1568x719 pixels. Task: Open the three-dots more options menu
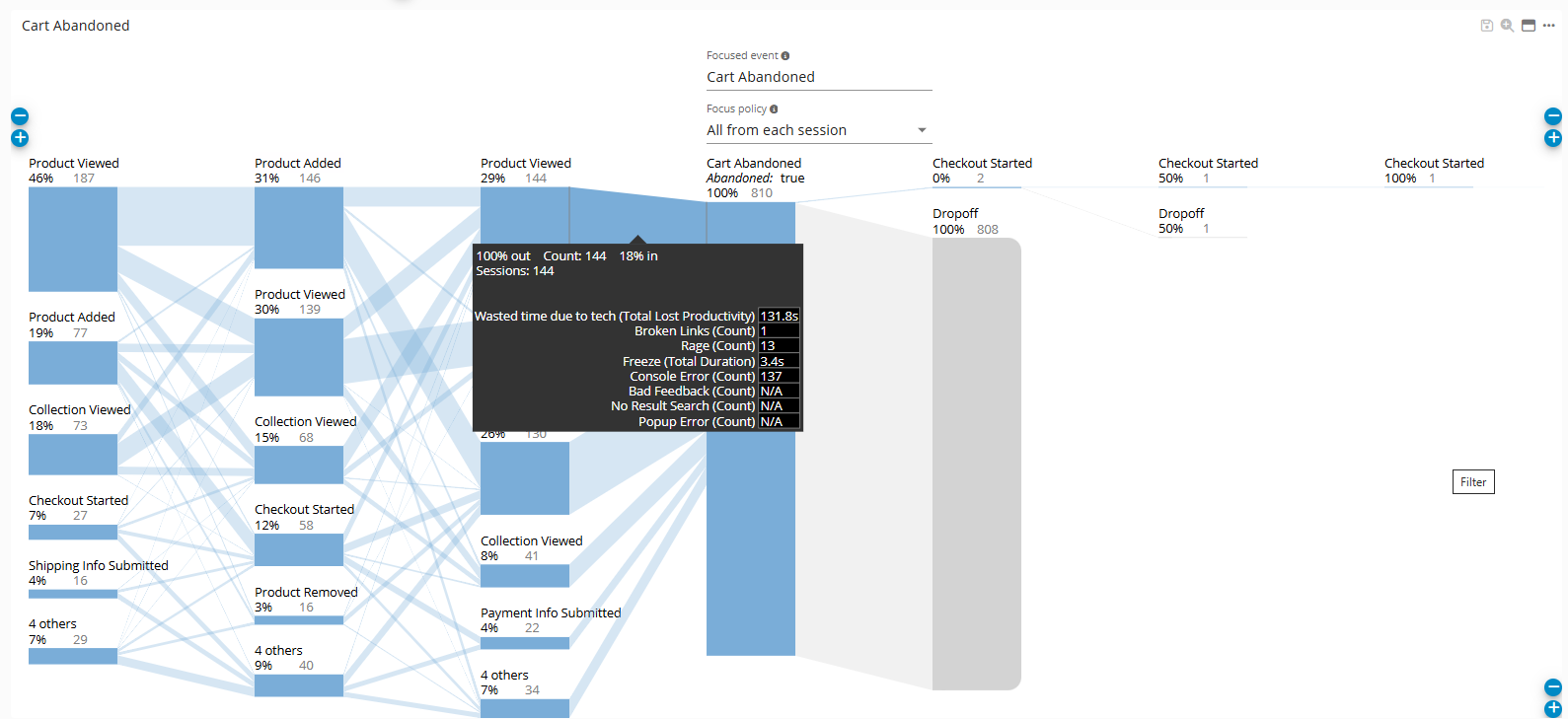click(x=1549, y=26)
